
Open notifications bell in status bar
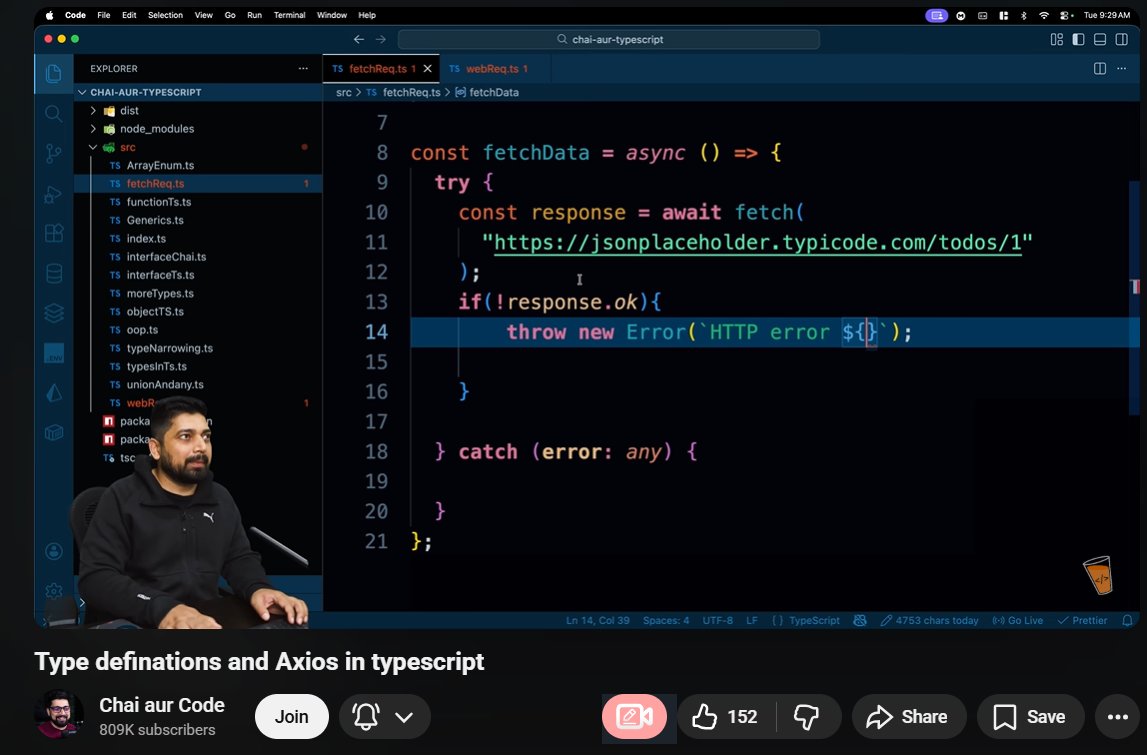tap(1127, 620)
